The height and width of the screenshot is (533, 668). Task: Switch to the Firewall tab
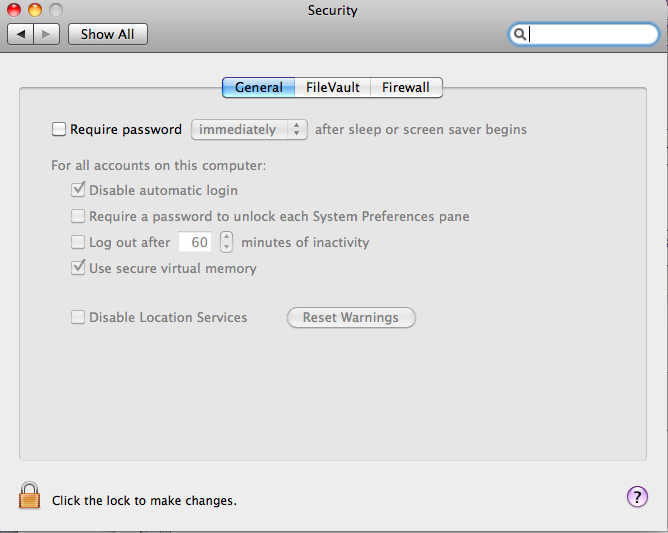click(x=406, y=87)
